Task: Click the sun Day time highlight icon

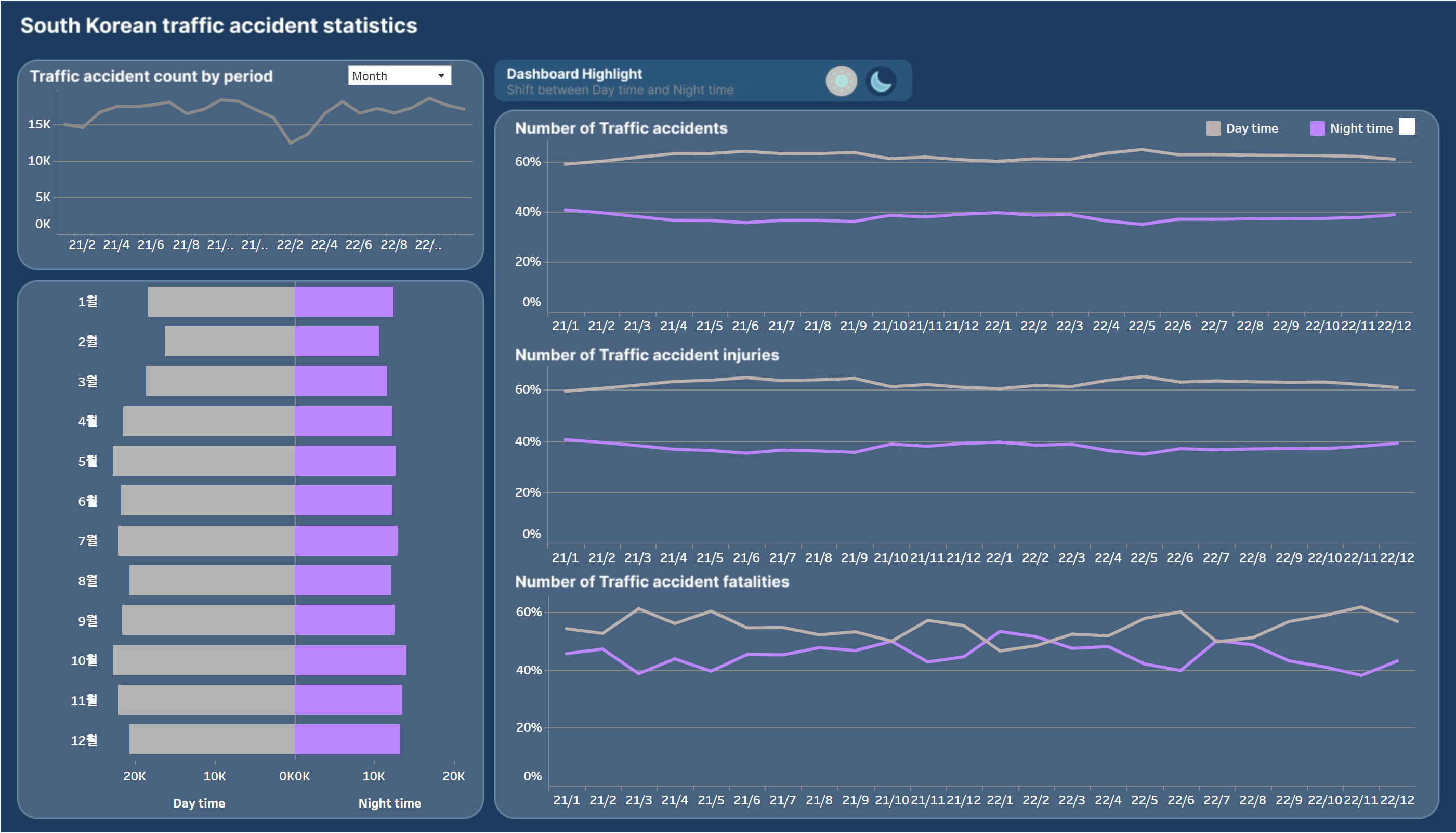Action: (841, 81)
